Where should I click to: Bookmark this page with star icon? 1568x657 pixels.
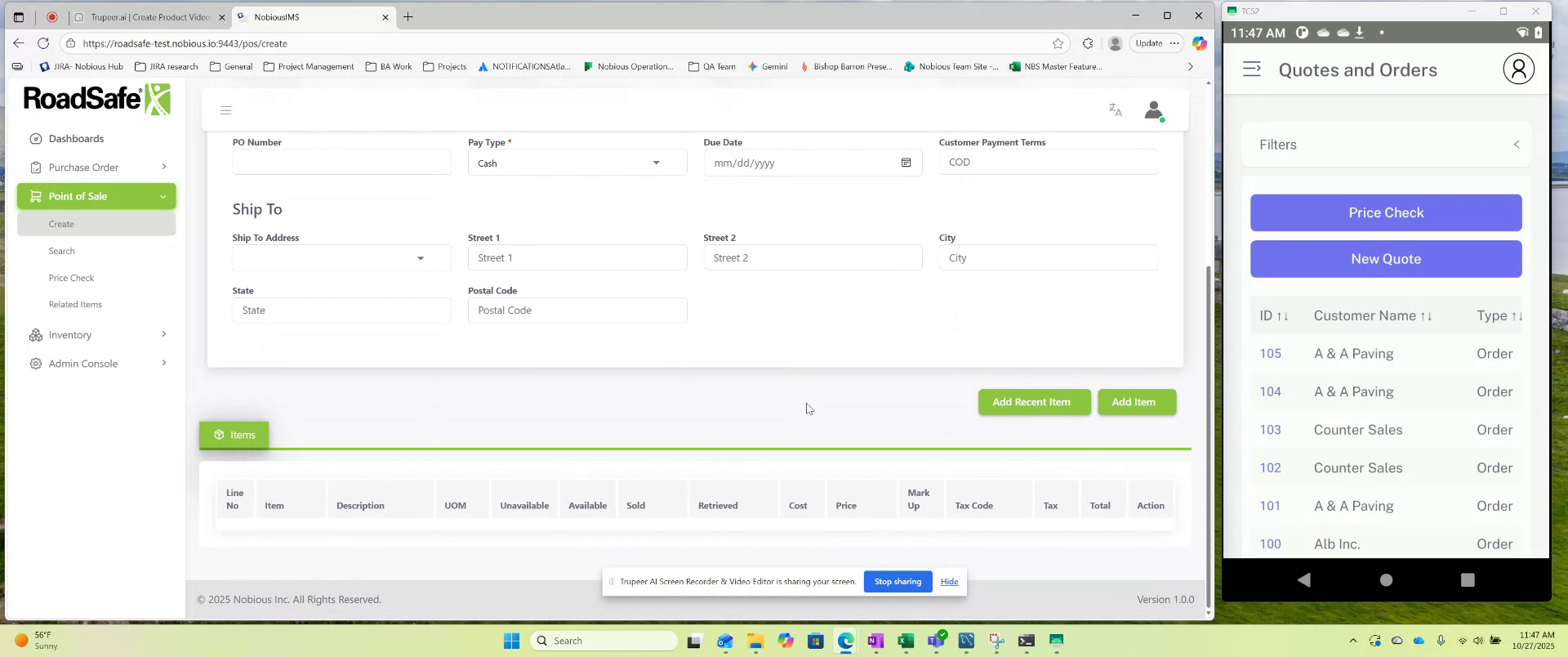[1058, 43]
